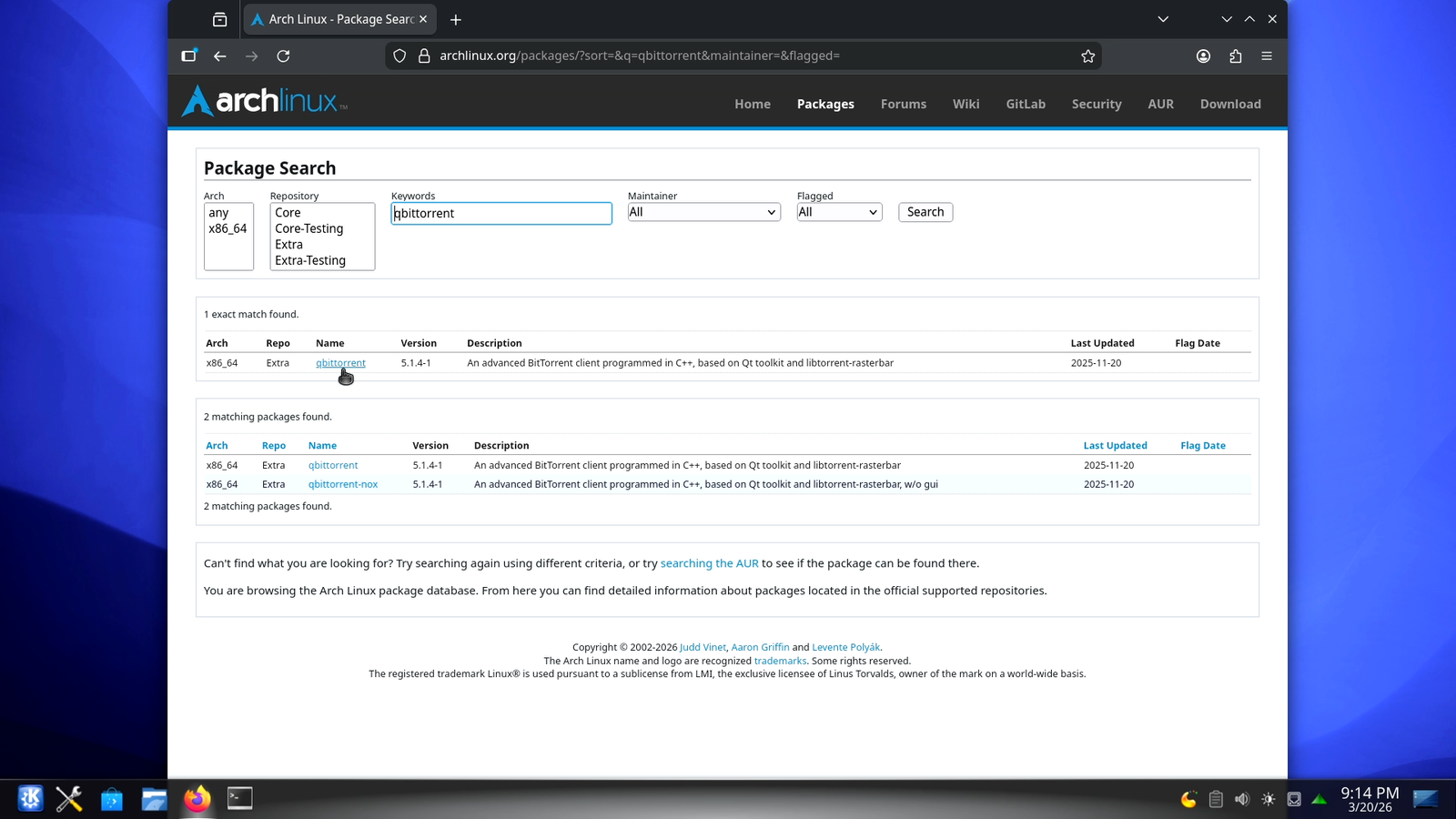Reload the page with the refresh icon

(x=283, y=56)
